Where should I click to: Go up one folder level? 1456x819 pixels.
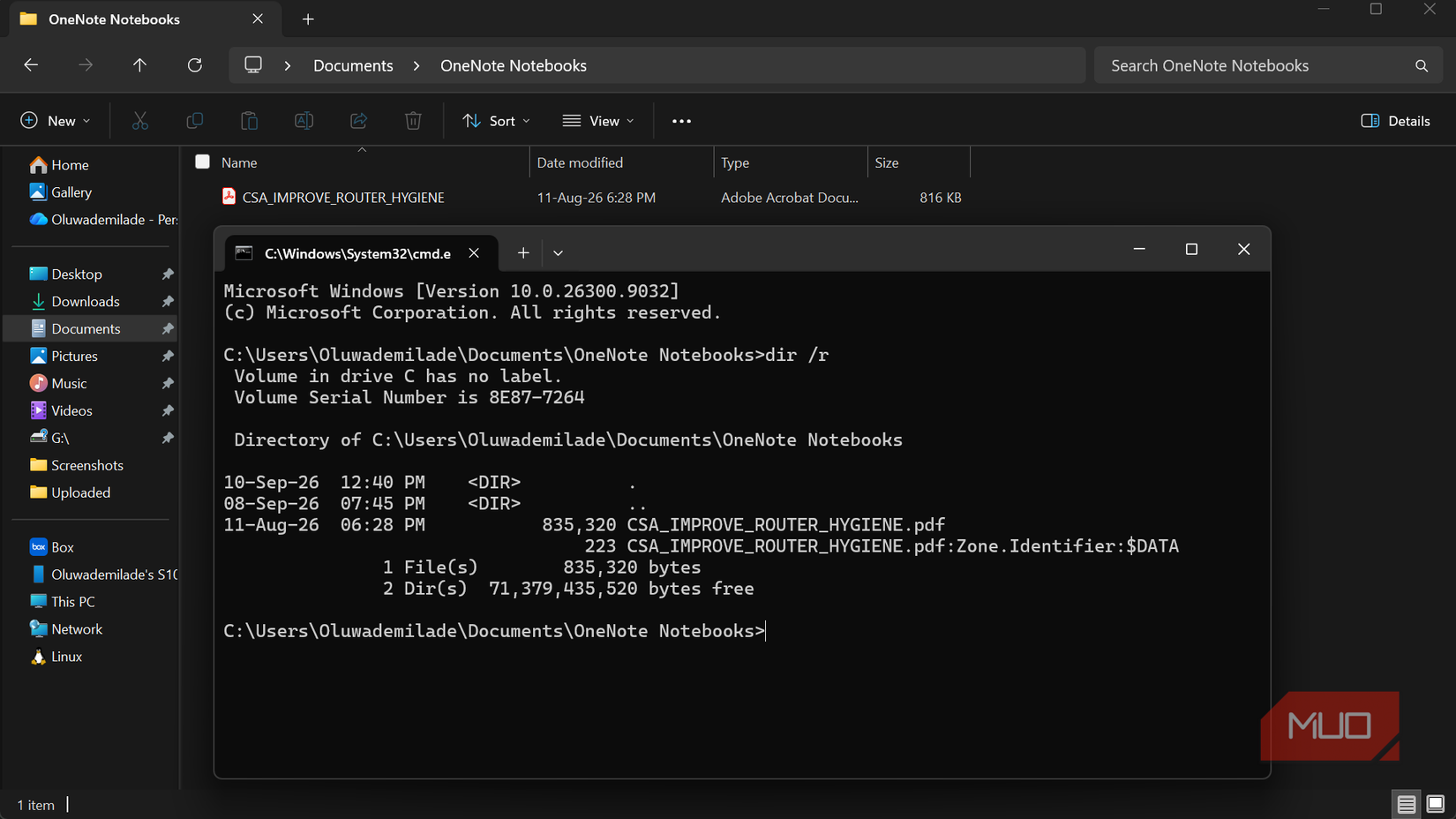coord(139,65)
